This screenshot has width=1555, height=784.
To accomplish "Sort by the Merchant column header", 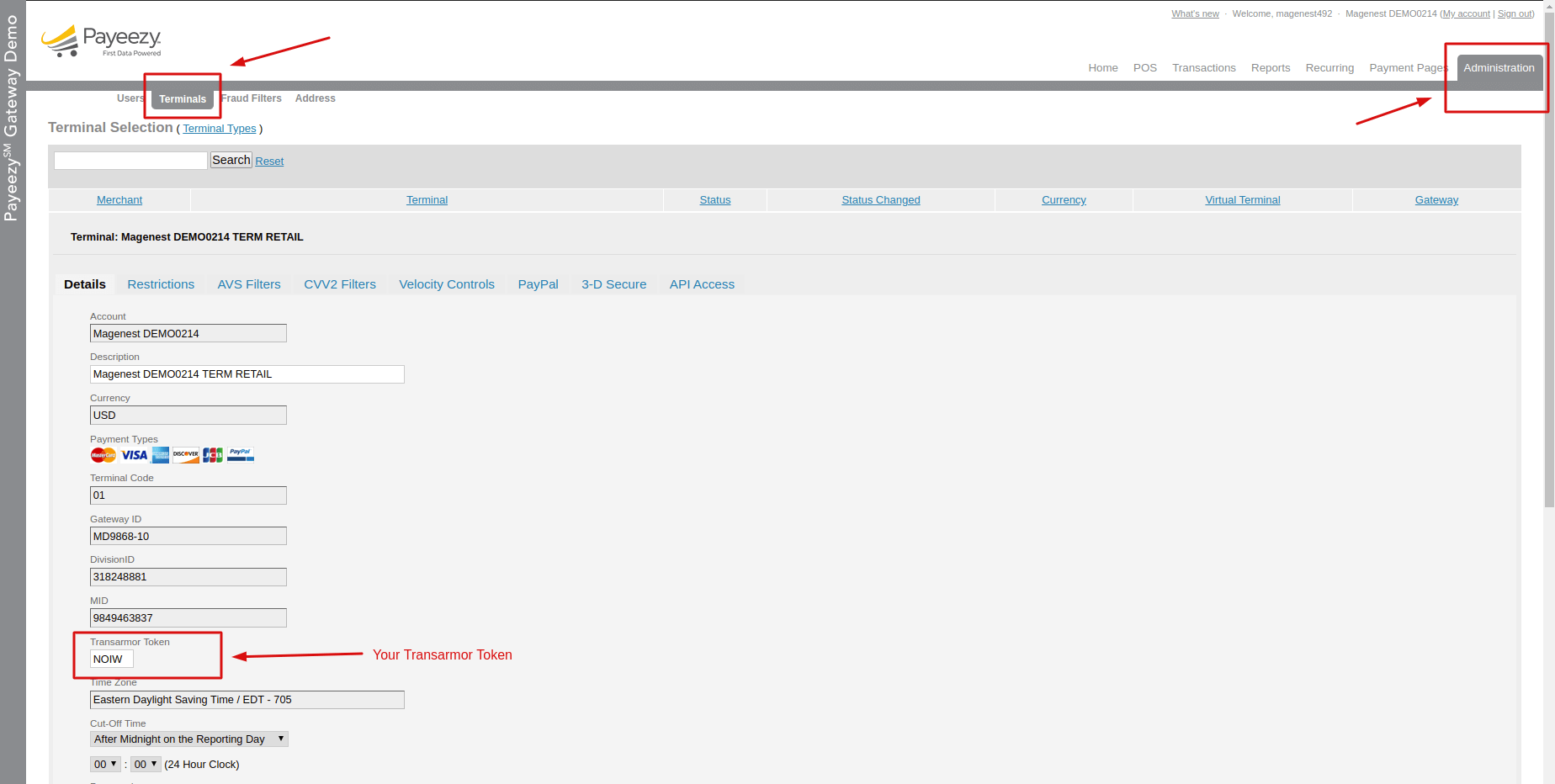I will (x=119, y=200).
